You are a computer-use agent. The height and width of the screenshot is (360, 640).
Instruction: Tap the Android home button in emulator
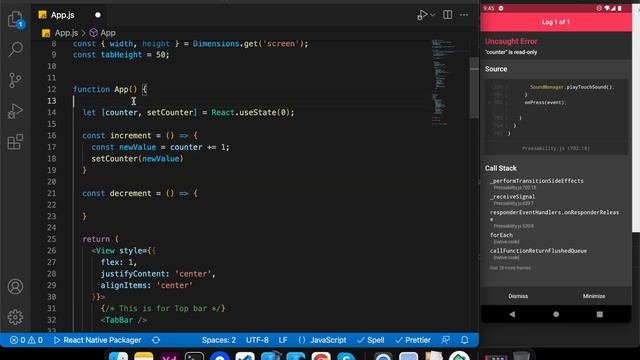tap(556, 314)
